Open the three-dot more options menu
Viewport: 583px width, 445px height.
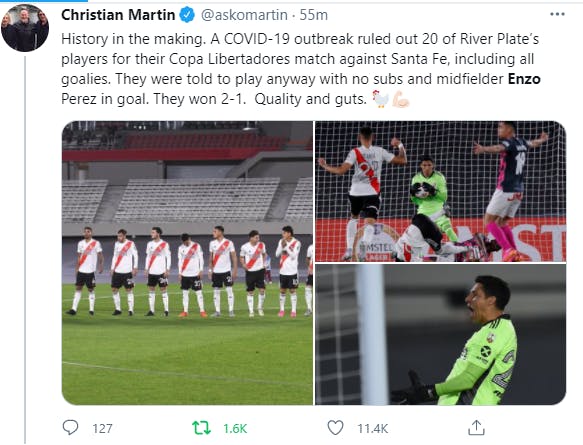557,15
